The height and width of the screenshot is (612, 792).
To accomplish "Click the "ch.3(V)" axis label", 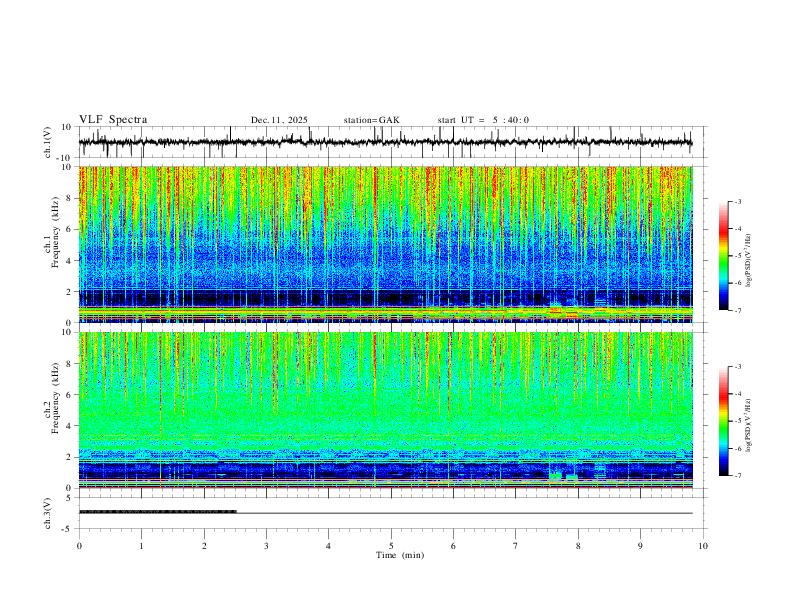I will (48, 514).
